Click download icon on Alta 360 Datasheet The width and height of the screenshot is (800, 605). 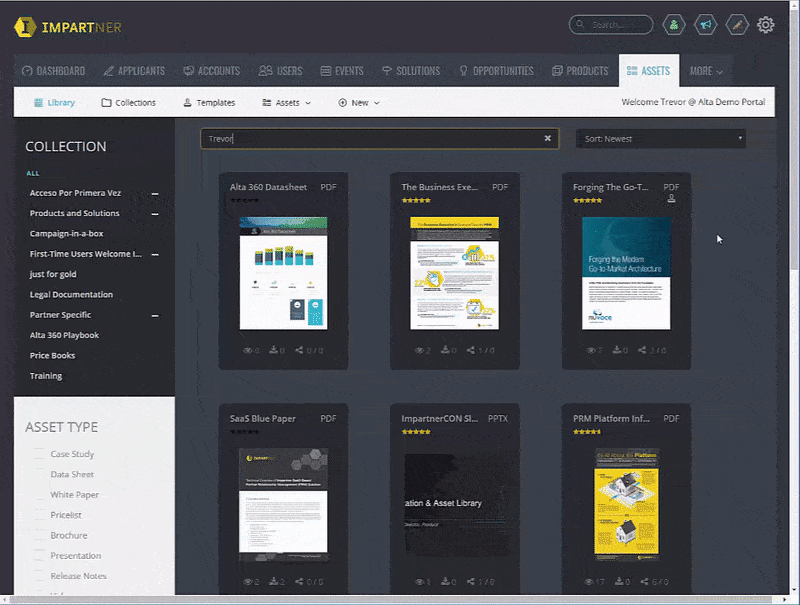coord(273,350)
